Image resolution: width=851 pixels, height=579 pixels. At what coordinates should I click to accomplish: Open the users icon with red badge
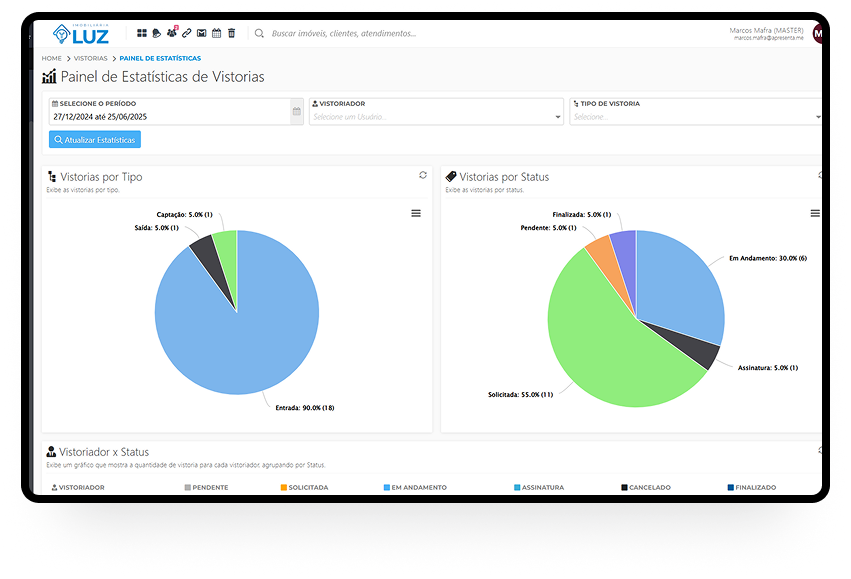(x=172, y=32)
